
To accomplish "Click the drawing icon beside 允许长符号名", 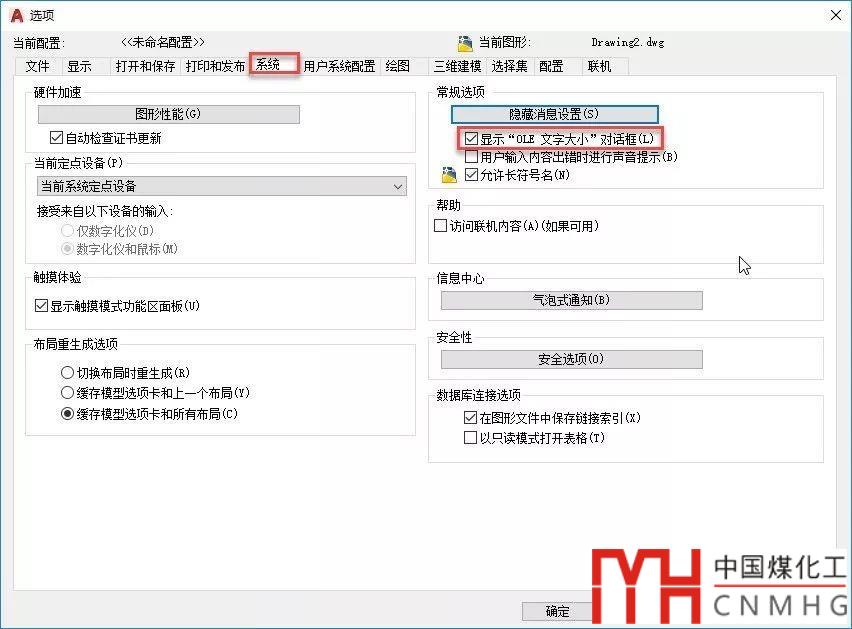I will point(449,174).
